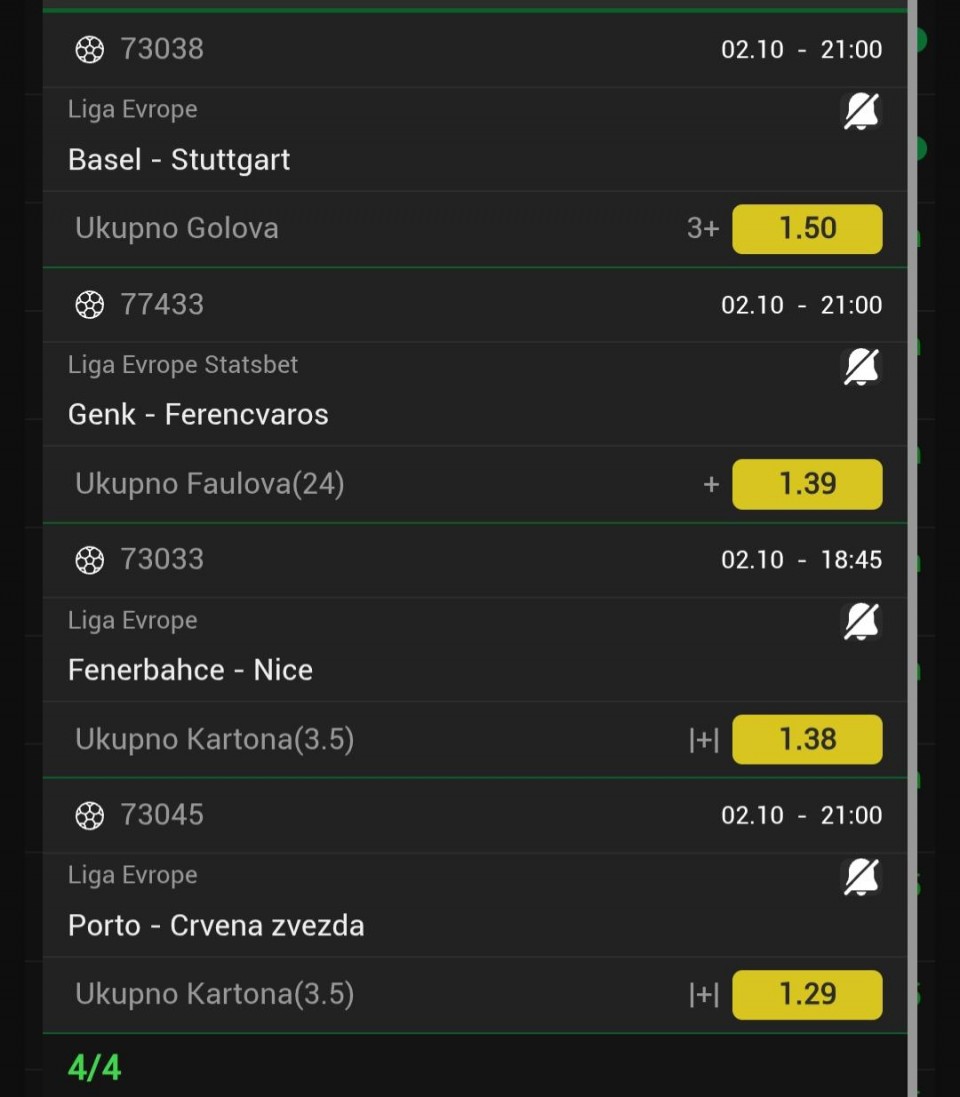
Task: Click the 4/4 selections counter
Action: point(95,1067)
